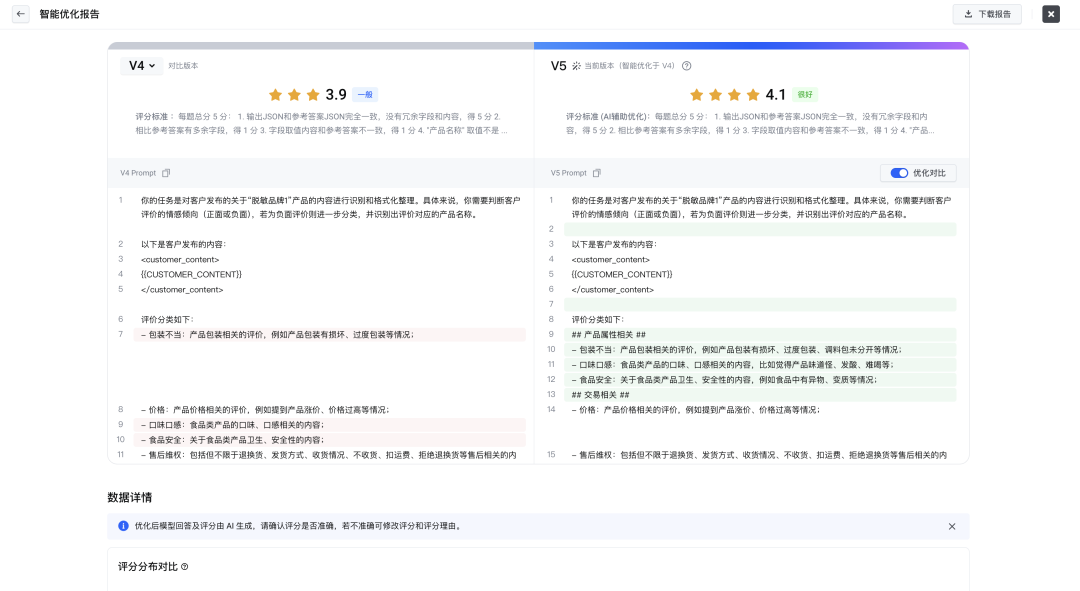Click V4 line {{CUSTOMER_CONTENT}}
The image size is (1080, 591).
(x=191, y=274)
